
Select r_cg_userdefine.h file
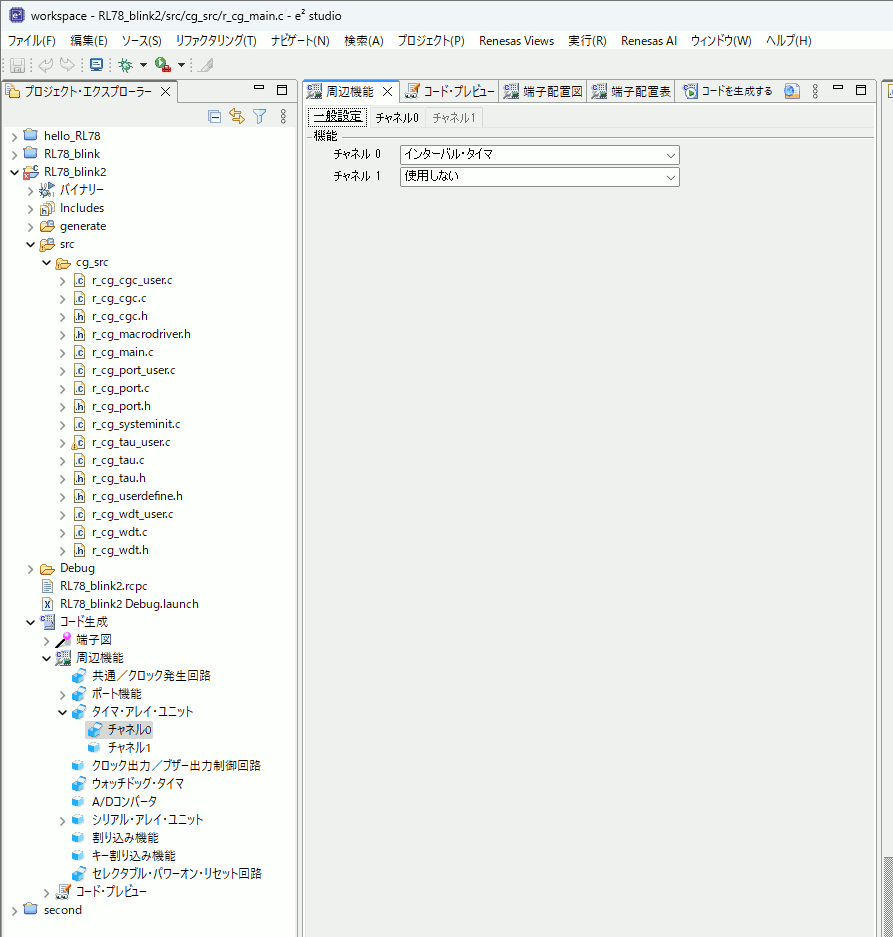[137, 497]
